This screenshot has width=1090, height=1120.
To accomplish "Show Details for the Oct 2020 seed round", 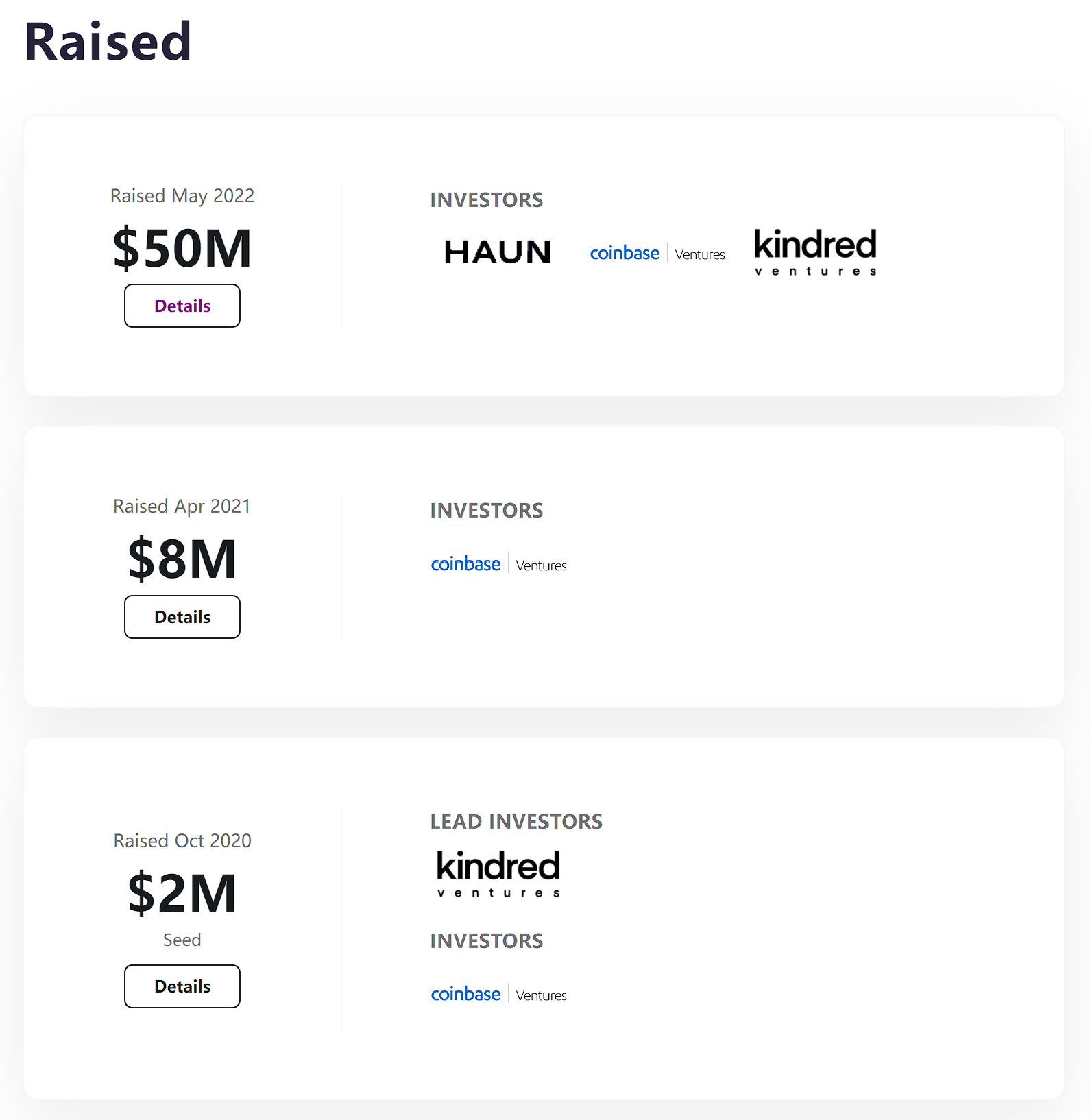I will pos(182,986).
